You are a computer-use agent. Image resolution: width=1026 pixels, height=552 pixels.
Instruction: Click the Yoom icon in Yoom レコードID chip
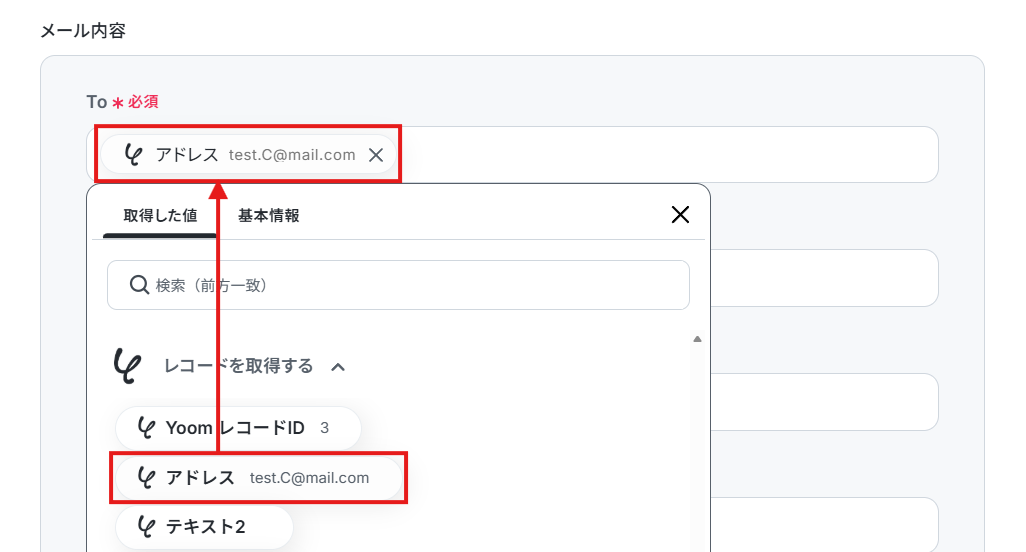coord(146,428)
